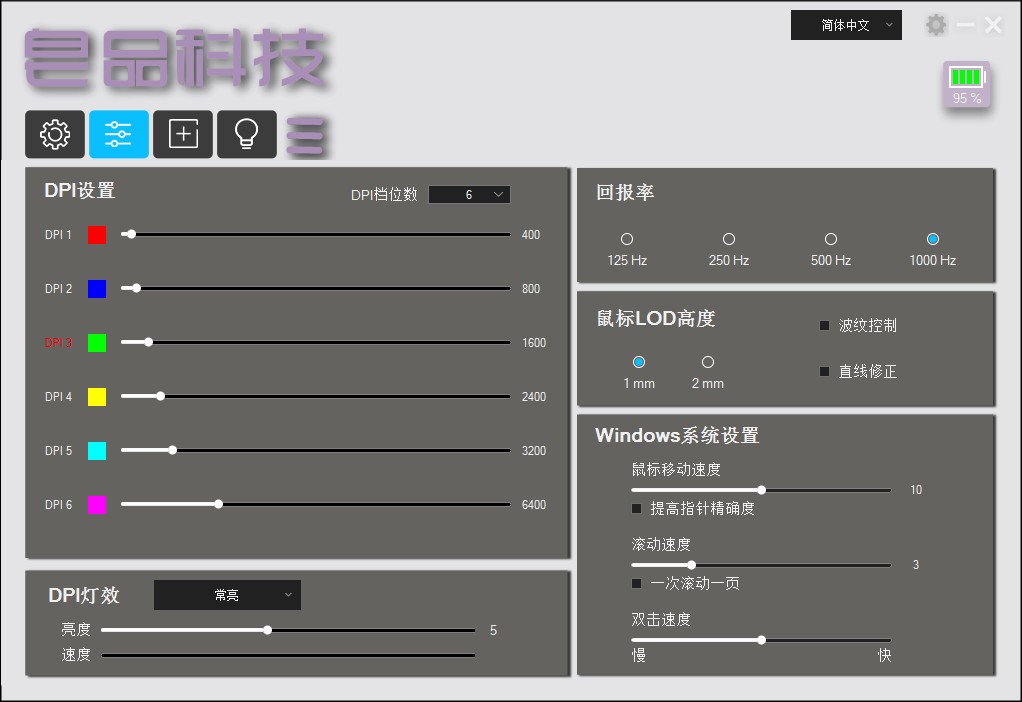Enable 波纹控制 checkbox

coord(823,325)
